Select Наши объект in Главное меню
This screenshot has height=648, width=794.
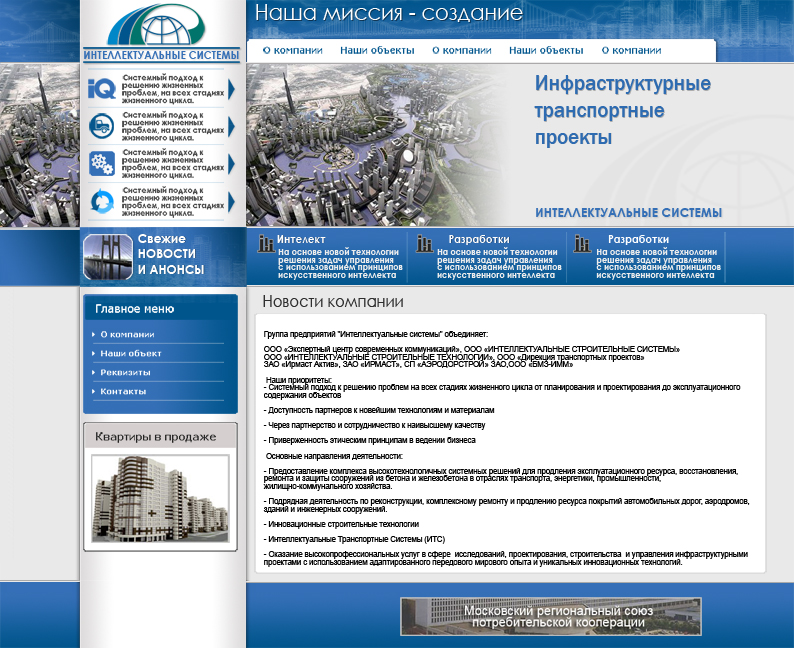[x=131, y=353]
